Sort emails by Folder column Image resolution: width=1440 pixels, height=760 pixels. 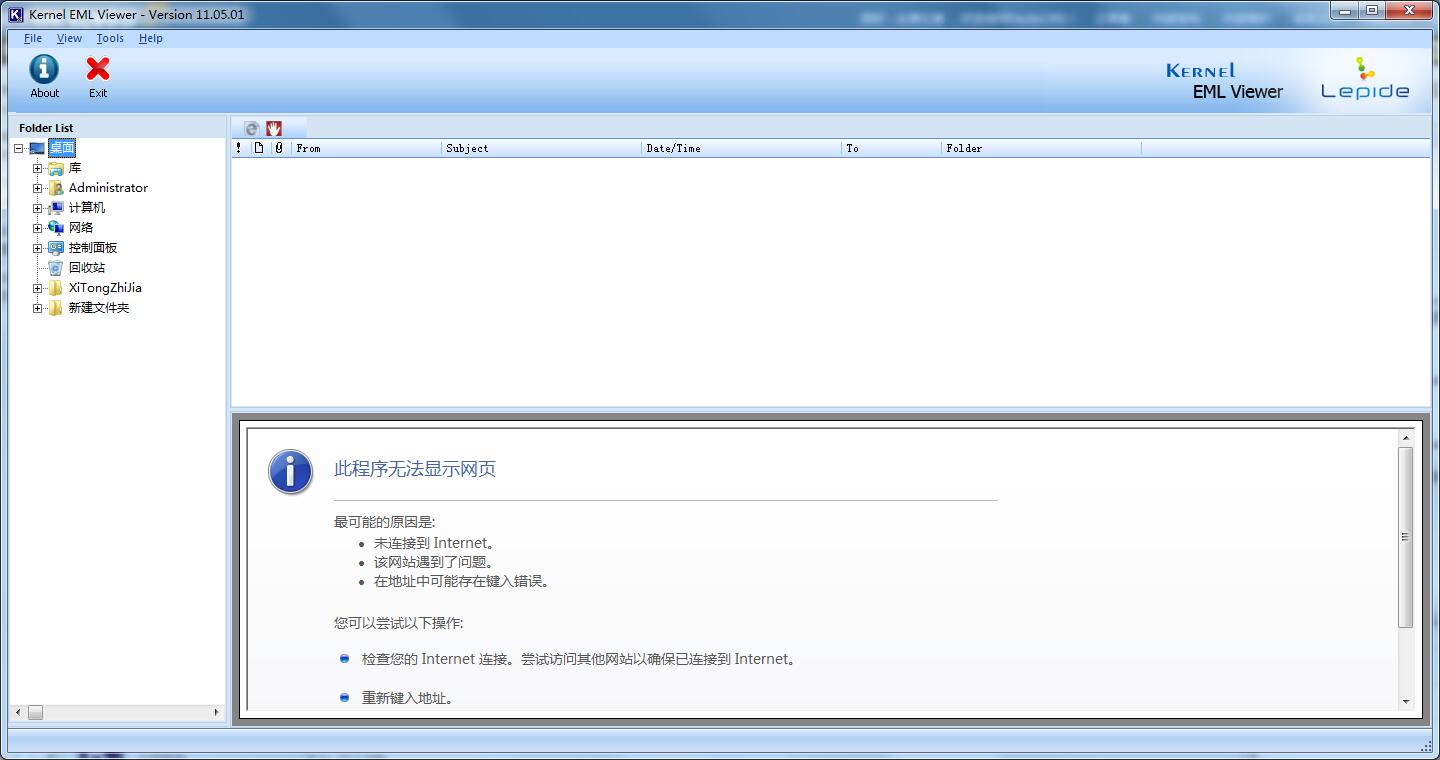tap(1041, 148)
